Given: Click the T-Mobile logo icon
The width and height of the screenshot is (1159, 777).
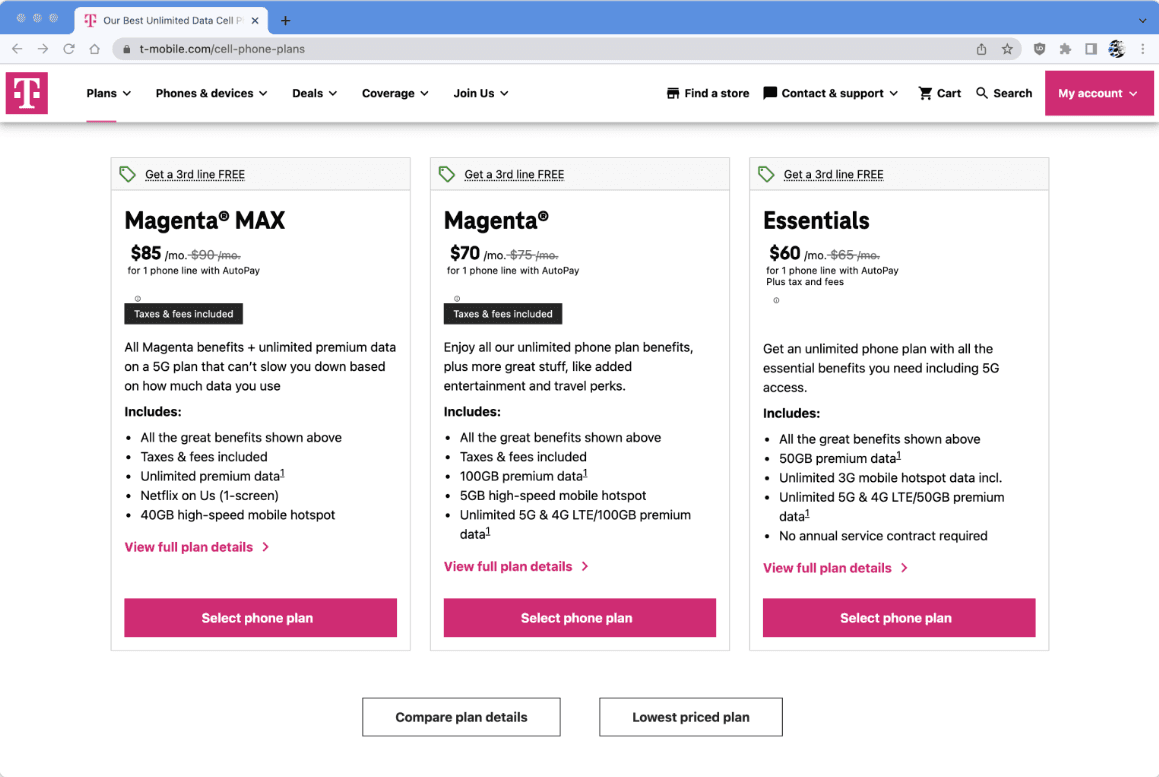Looking at the screenshot, I should (x=27, y=93).
